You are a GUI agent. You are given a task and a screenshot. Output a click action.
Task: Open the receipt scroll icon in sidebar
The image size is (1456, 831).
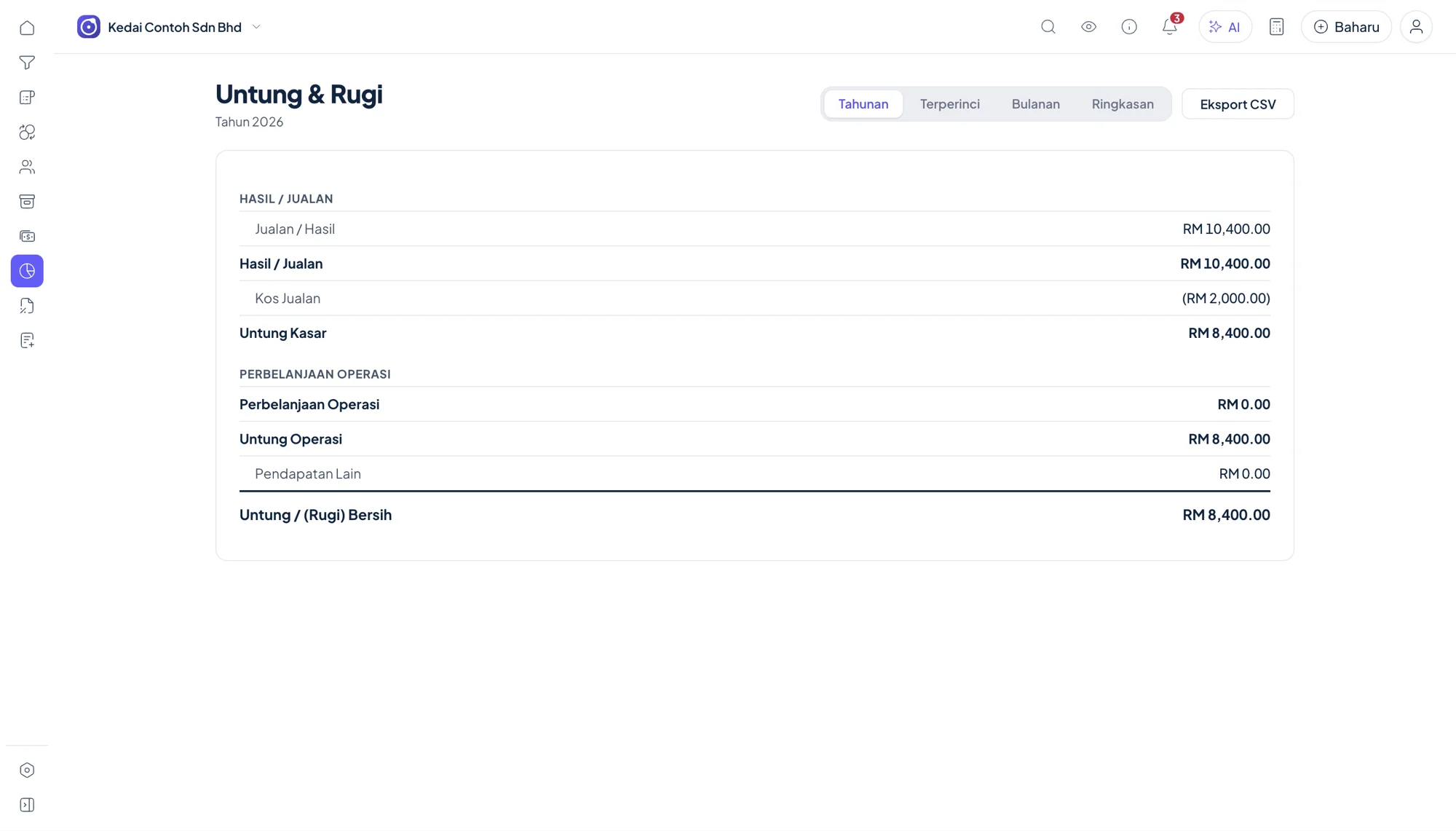[27, 98]
